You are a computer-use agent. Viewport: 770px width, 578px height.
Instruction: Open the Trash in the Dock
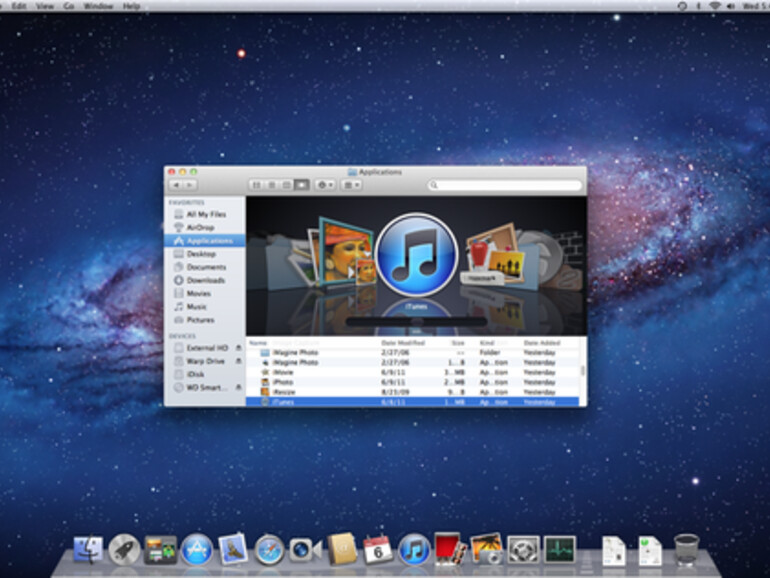click(x=687, y=550)
